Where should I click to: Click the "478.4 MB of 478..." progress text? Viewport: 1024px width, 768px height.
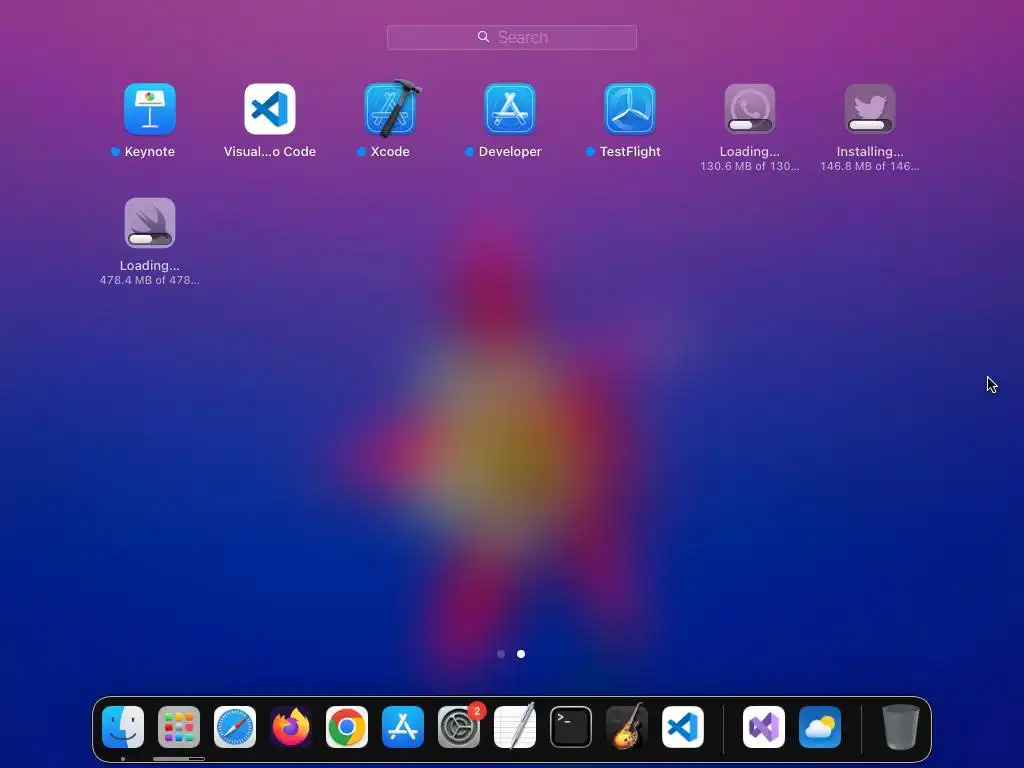150,280
